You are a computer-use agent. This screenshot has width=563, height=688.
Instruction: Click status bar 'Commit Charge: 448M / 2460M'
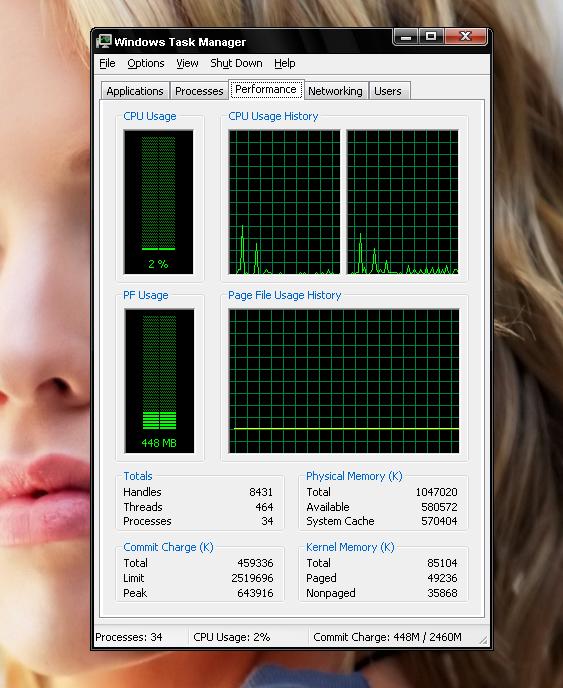coord(387,637)
